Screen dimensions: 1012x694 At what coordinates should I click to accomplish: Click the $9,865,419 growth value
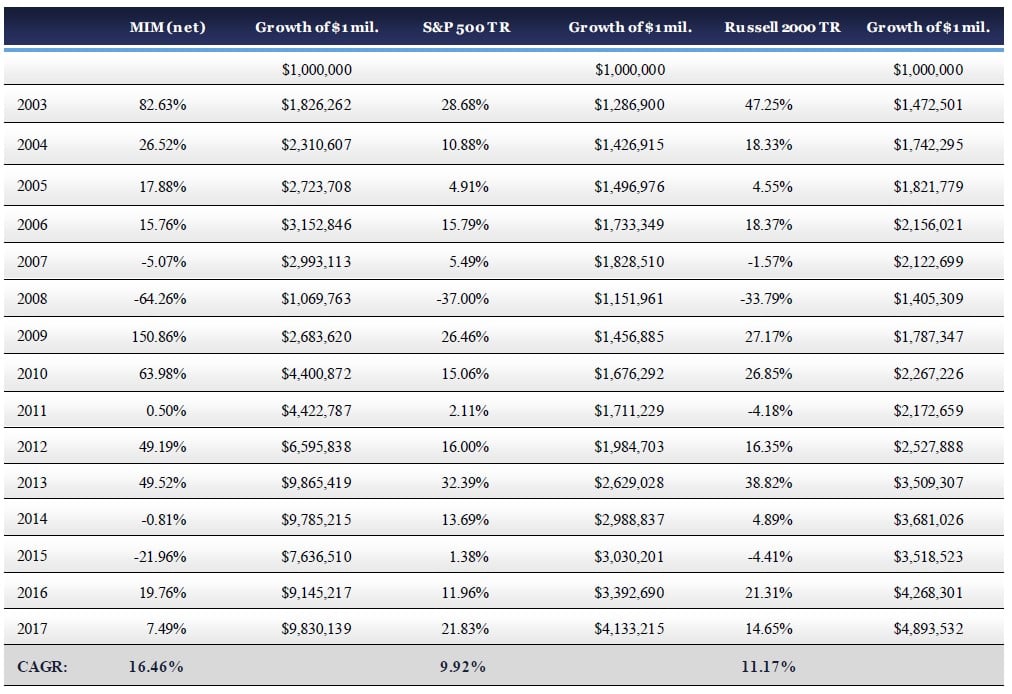coord(317,483)
